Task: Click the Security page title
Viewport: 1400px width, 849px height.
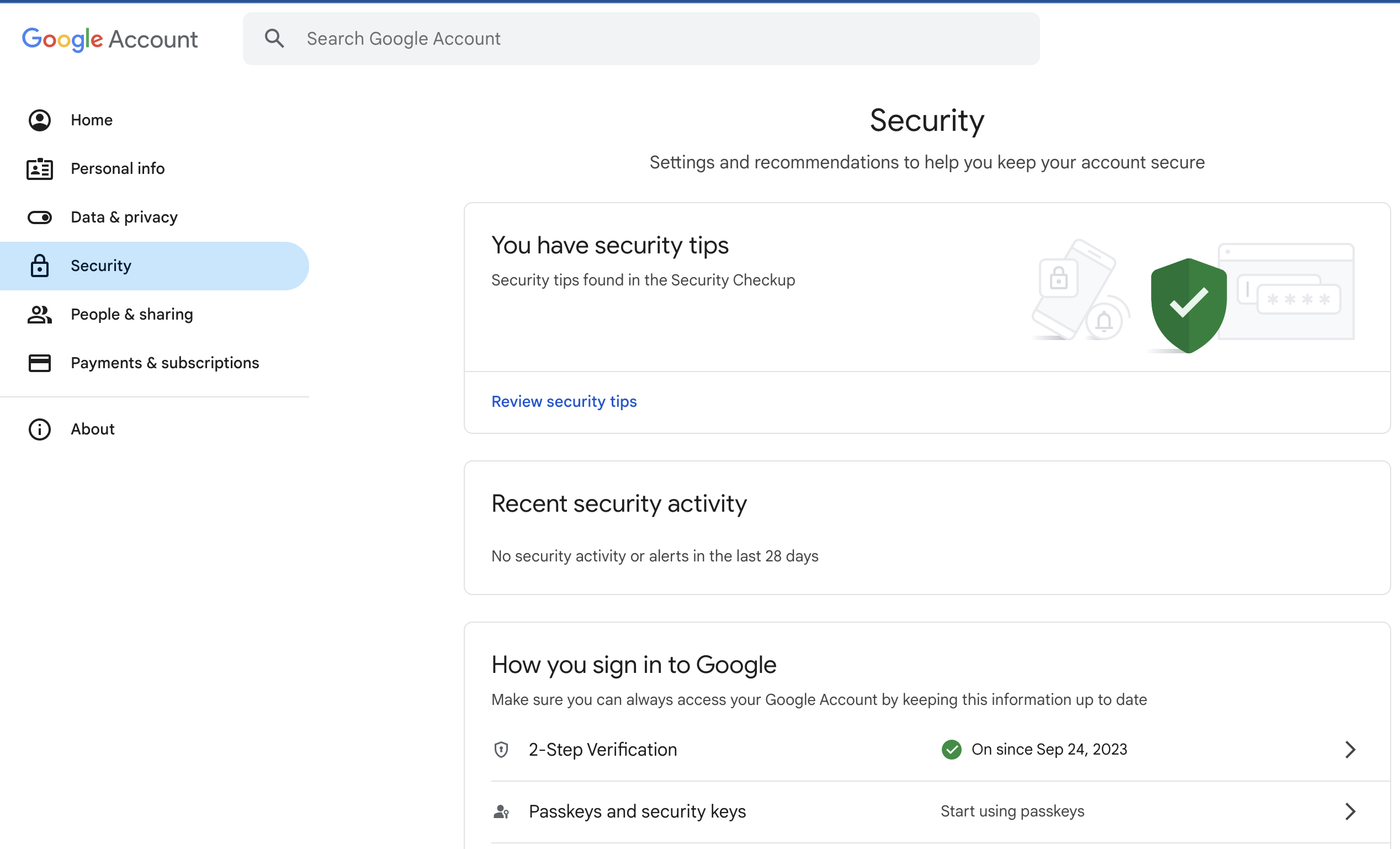Action: point(927,121)
